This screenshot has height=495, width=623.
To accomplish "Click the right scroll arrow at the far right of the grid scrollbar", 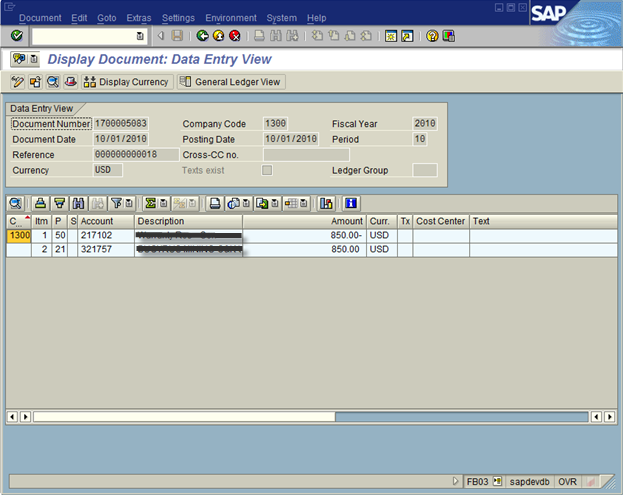I will (609, 417).
